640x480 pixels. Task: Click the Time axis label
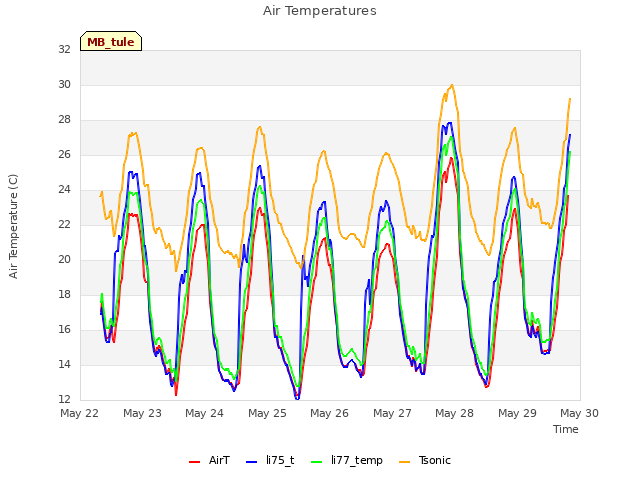(566, 429)
